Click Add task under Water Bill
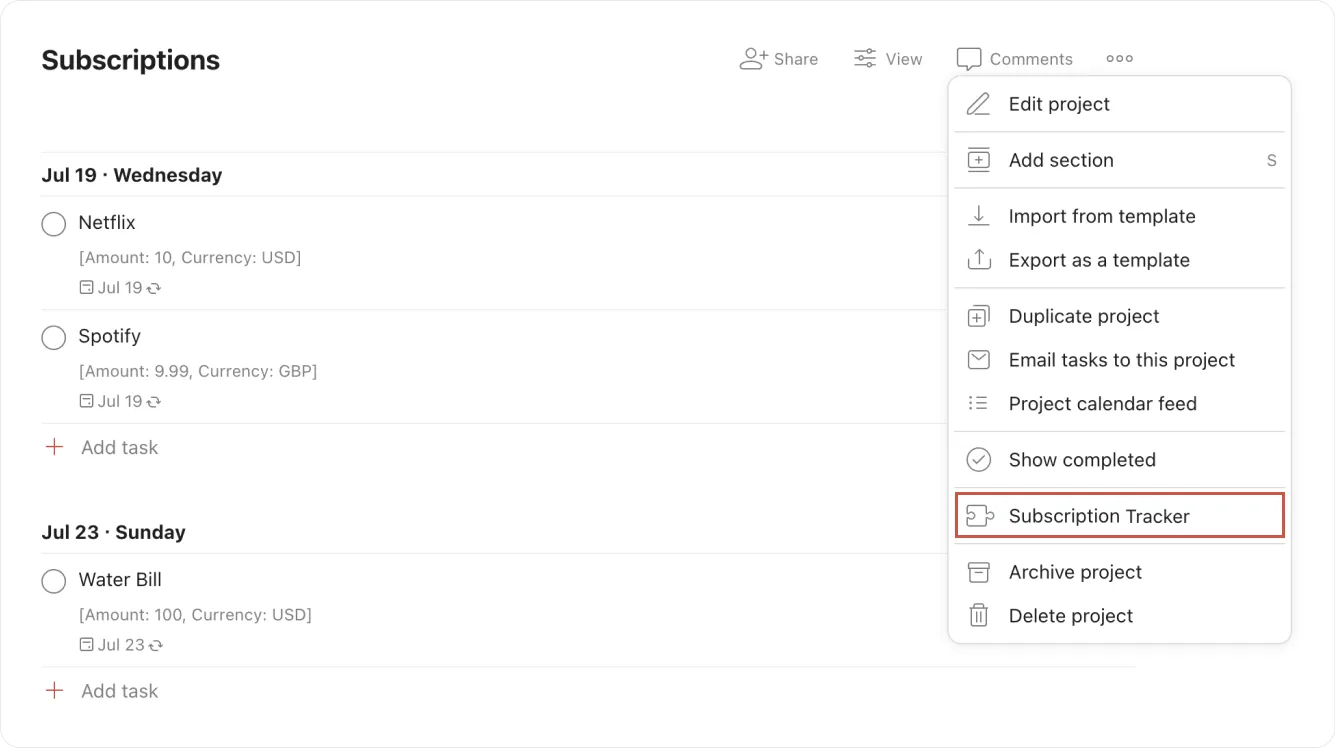This screenshot has height=748, width=1335. 119,690
